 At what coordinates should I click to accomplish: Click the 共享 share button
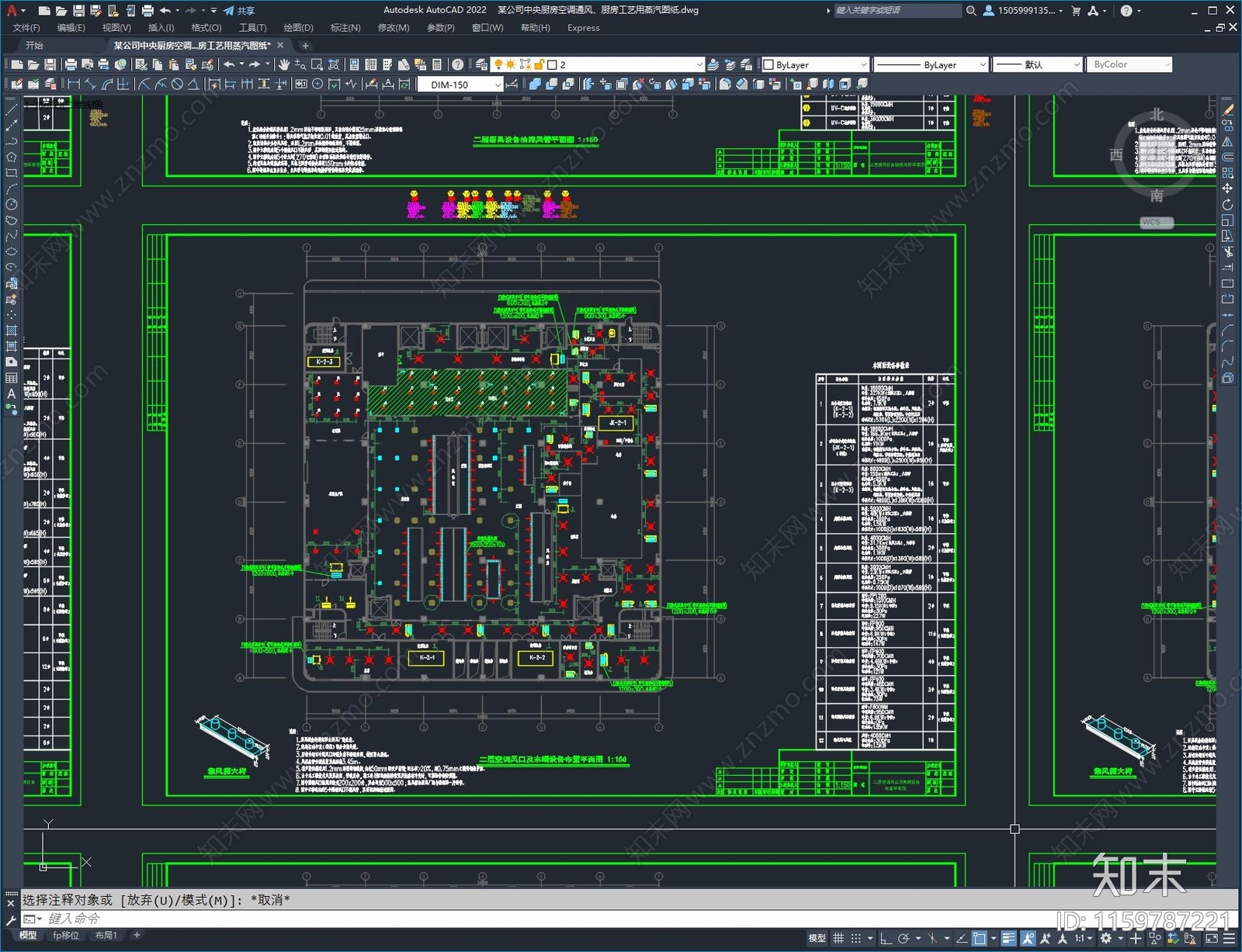239,11
